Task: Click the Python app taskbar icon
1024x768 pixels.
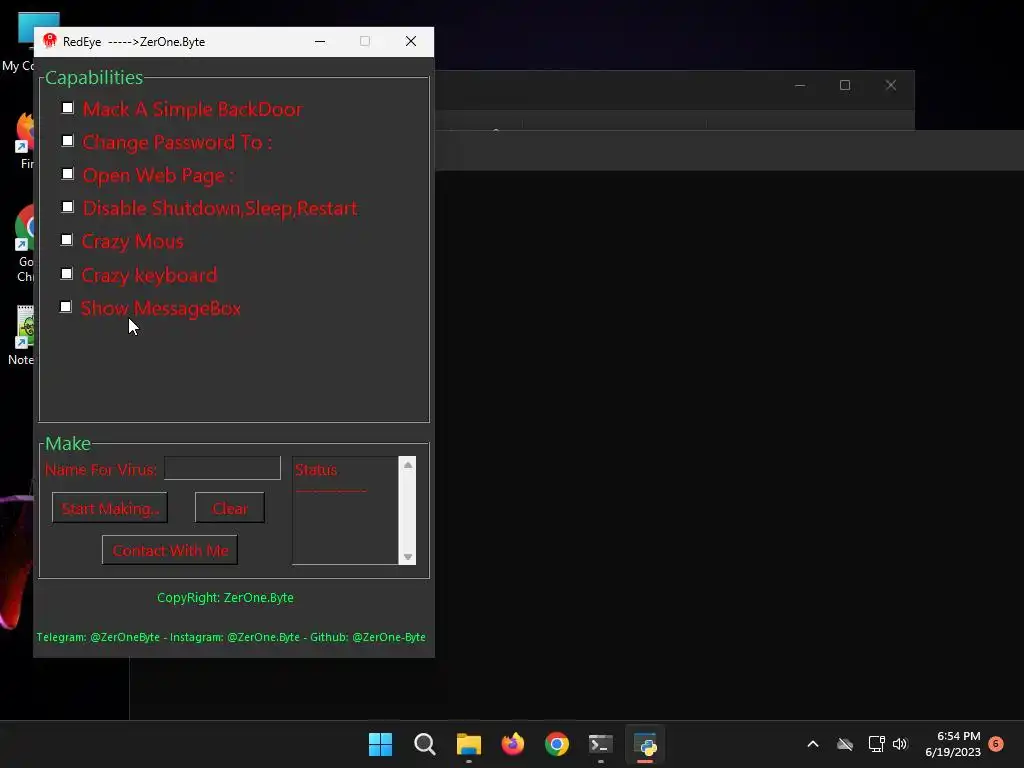Action: click(645, 744)
